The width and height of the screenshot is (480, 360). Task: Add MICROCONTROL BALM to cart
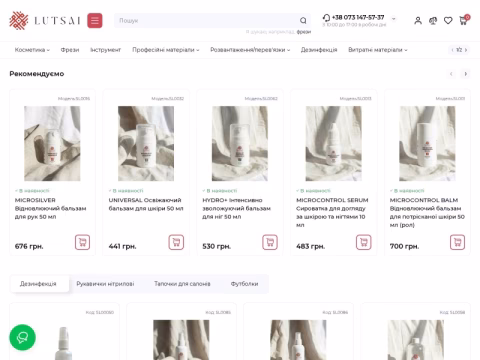[457, 242]
